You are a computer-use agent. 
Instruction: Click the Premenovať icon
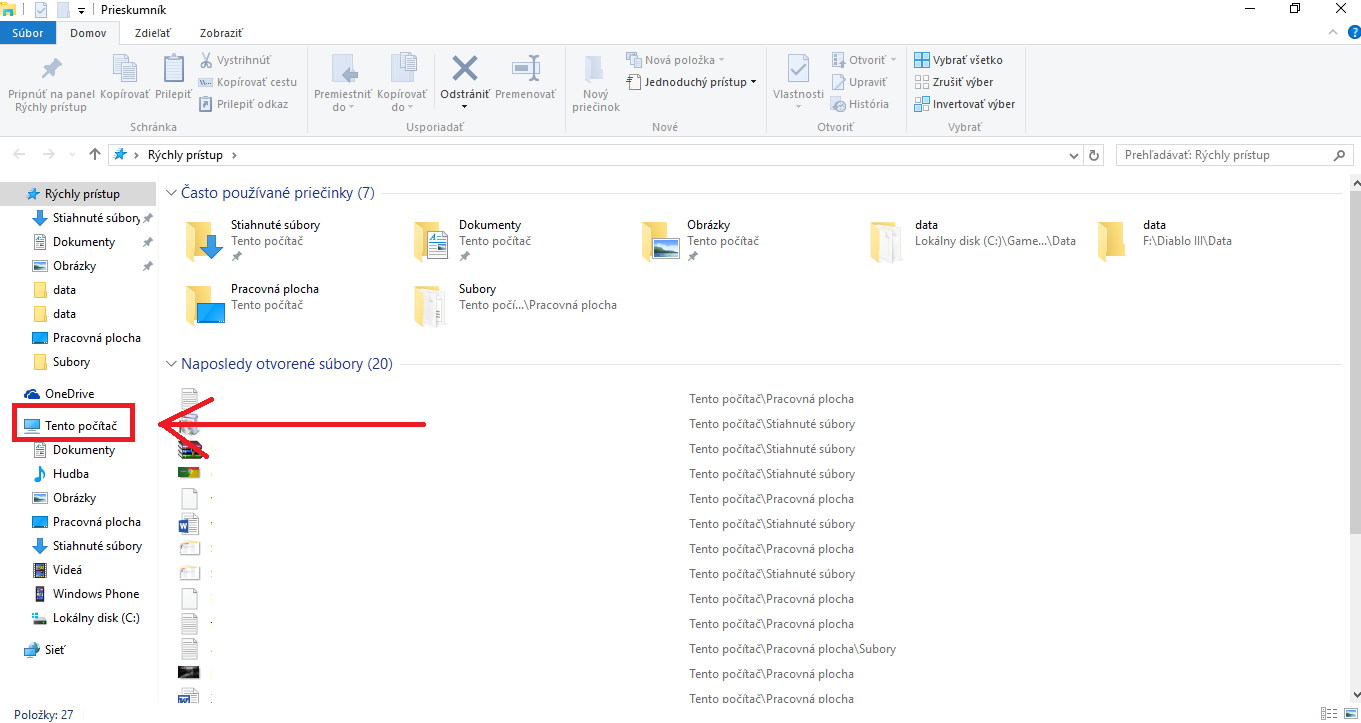[526, 68]
